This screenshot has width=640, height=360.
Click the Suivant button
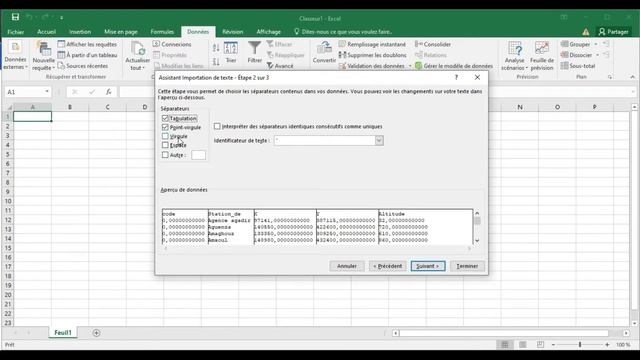428,266
